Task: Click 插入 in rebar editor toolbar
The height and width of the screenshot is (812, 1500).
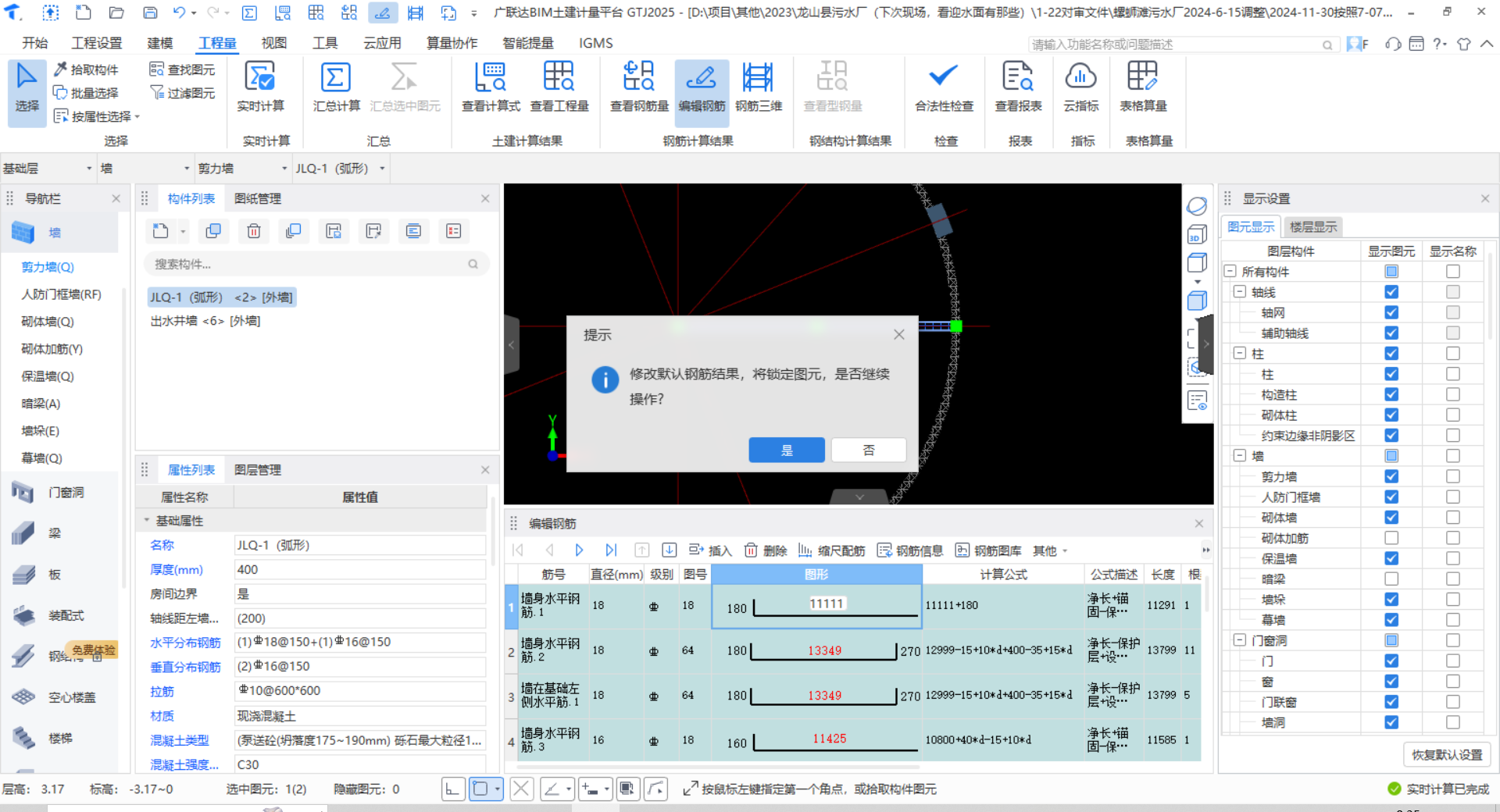Action: point(710,550)
